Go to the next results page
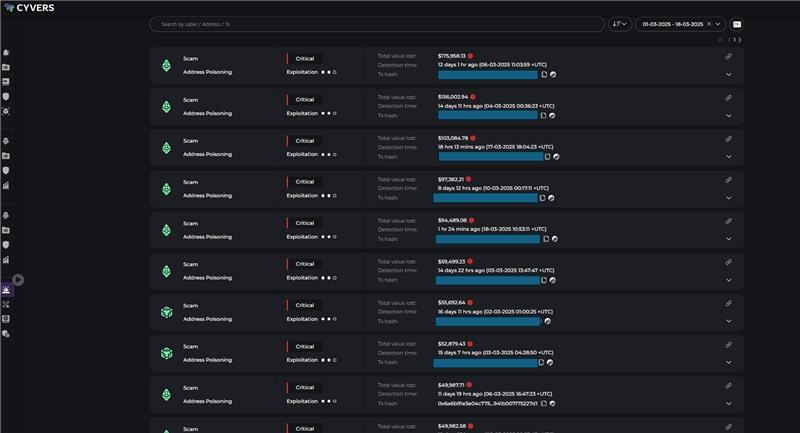Viewport: 800px width, 433px height. (741, 40)
